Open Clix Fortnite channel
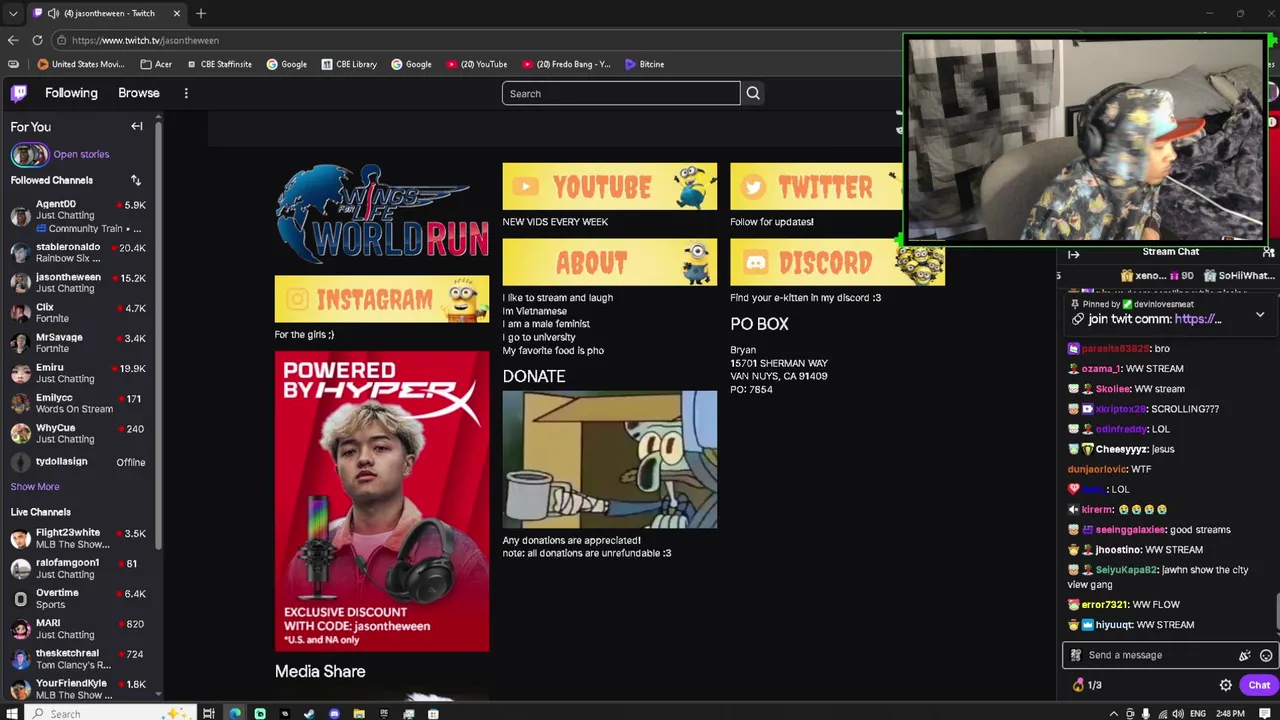1280x720 pixels. (x=78, y=312)
